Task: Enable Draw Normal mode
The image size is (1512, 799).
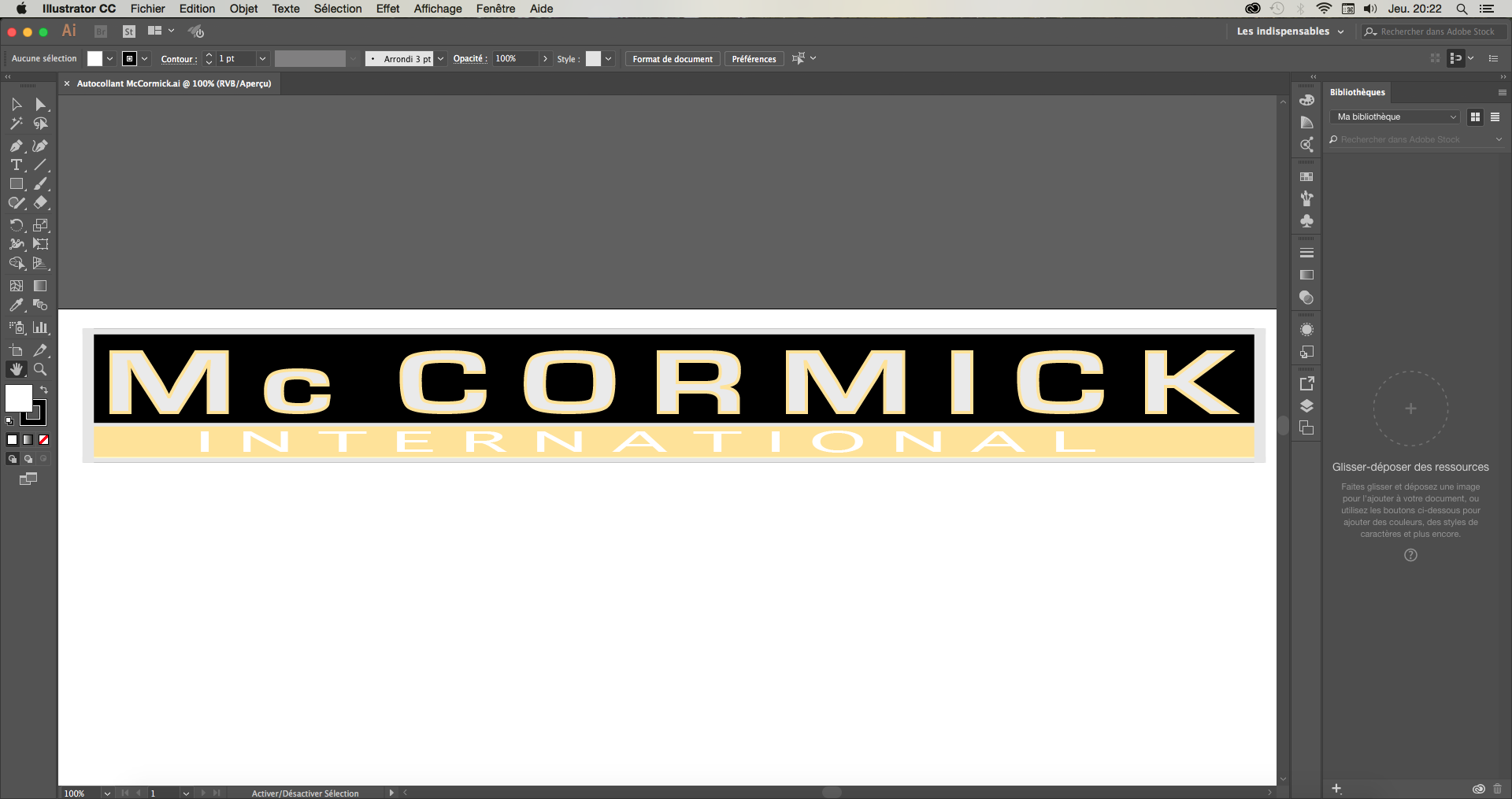Action: 12,459
